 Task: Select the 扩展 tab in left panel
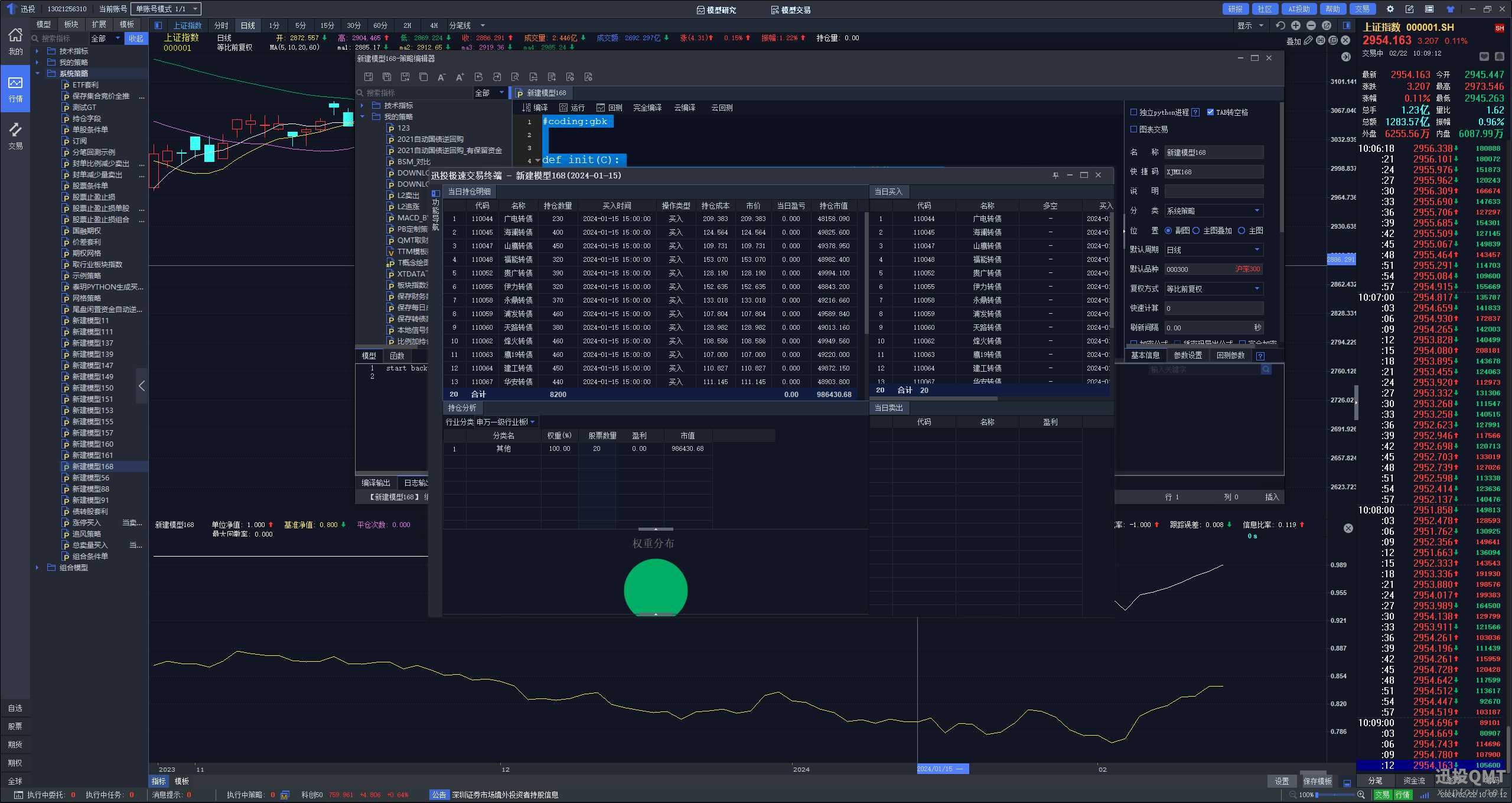99,24
